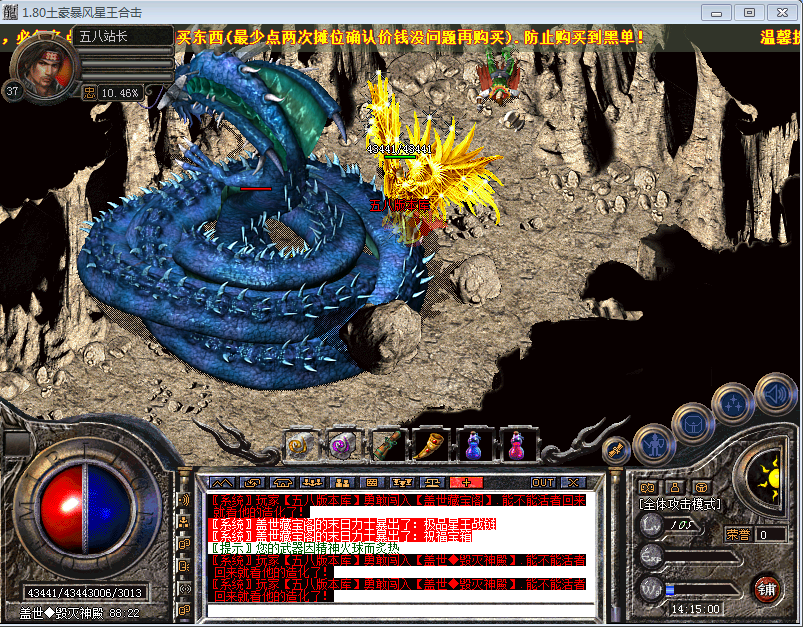Click the mountain icon in chat toolbar
This screenshot has width=803, height=627.
pyautogui.click(x=222, y=483)
